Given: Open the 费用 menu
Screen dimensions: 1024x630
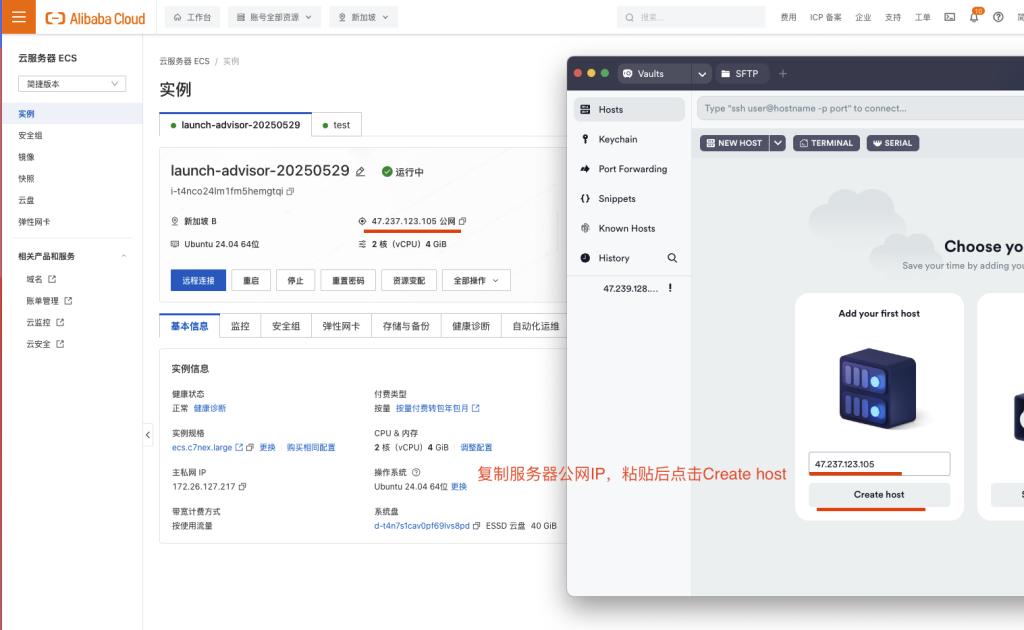Looking at the screenshot, I should coord(788,17).
